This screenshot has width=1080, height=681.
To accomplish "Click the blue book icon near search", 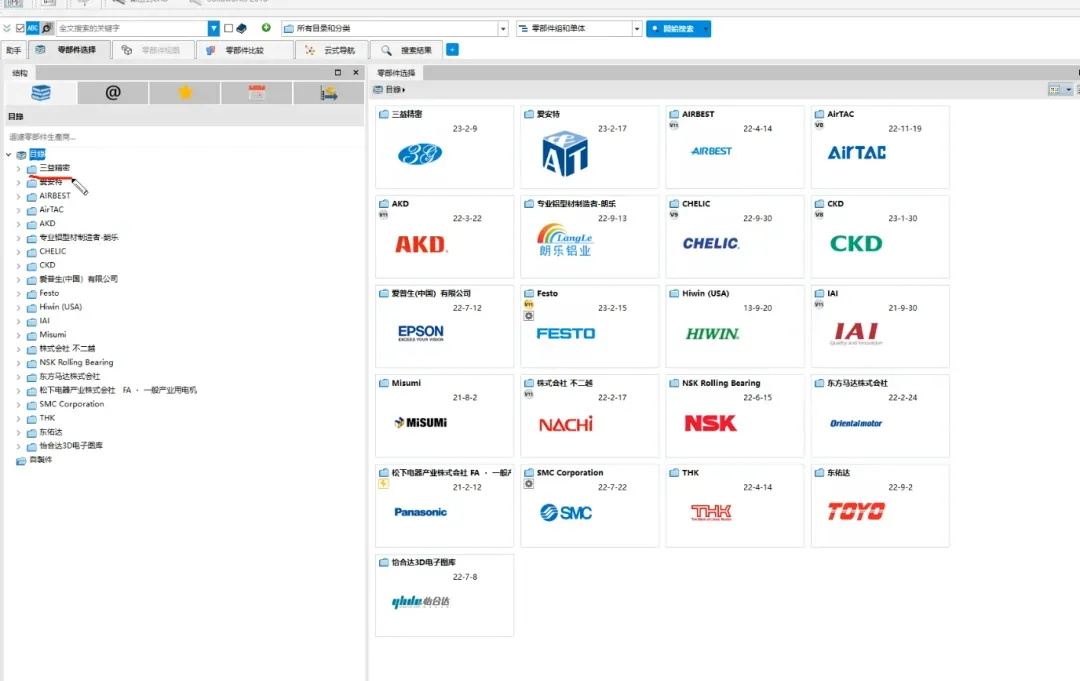I will (242, 28).
